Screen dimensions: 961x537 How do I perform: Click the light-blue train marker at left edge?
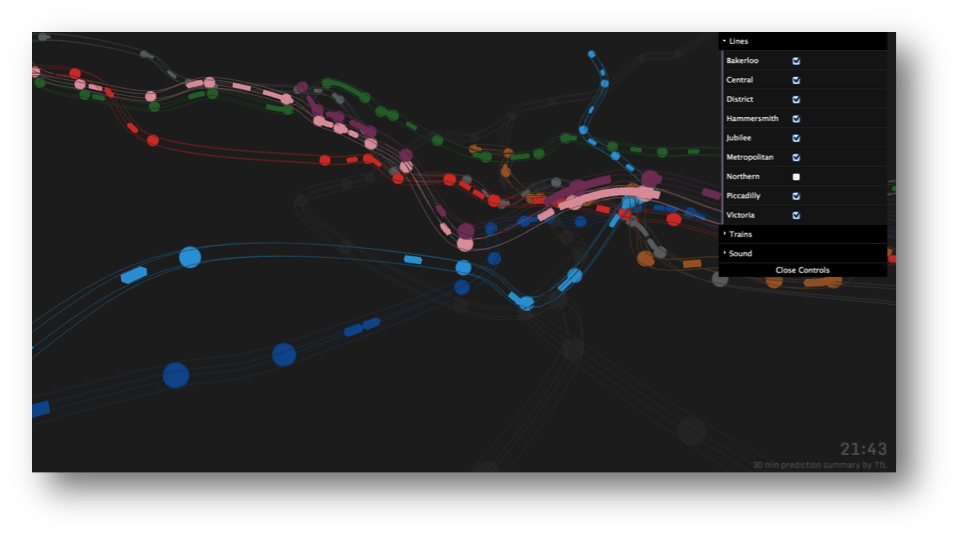tap(134, 275)
